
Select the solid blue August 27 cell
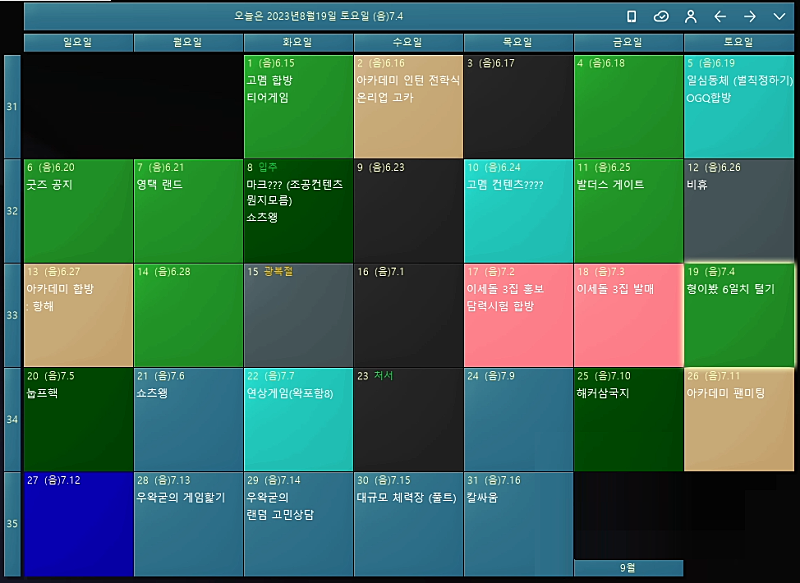tap(78, 523)
